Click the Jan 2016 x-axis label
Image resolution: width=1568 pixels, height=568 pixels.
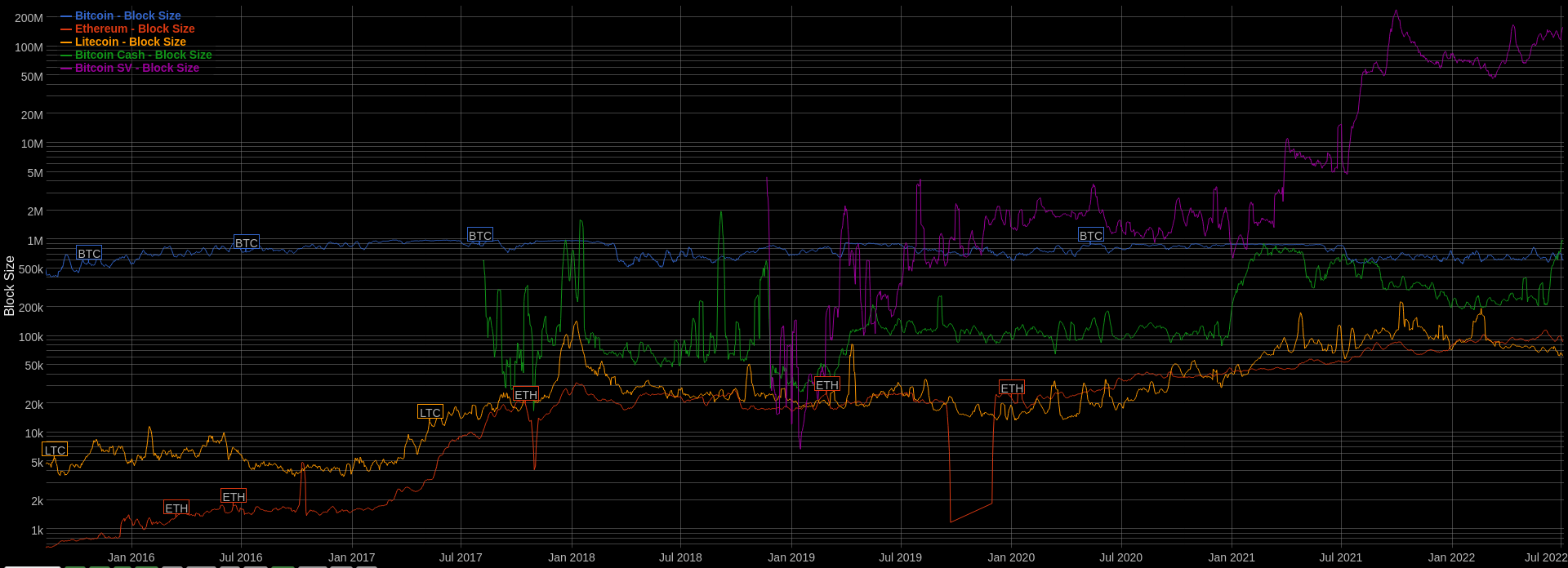point(131,557)
